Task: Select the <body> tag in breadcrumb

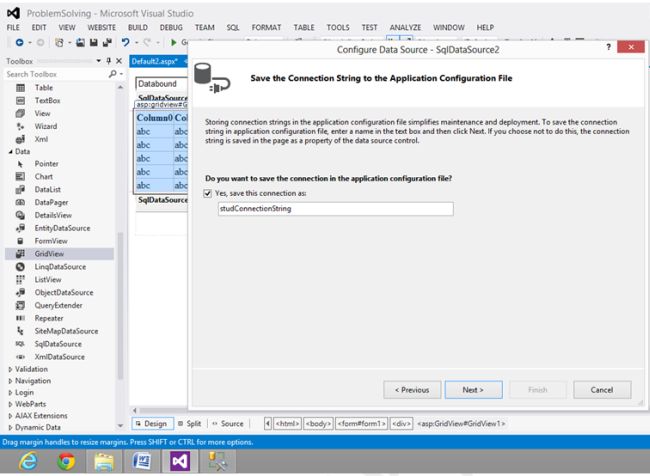Action: pos(318,424)
